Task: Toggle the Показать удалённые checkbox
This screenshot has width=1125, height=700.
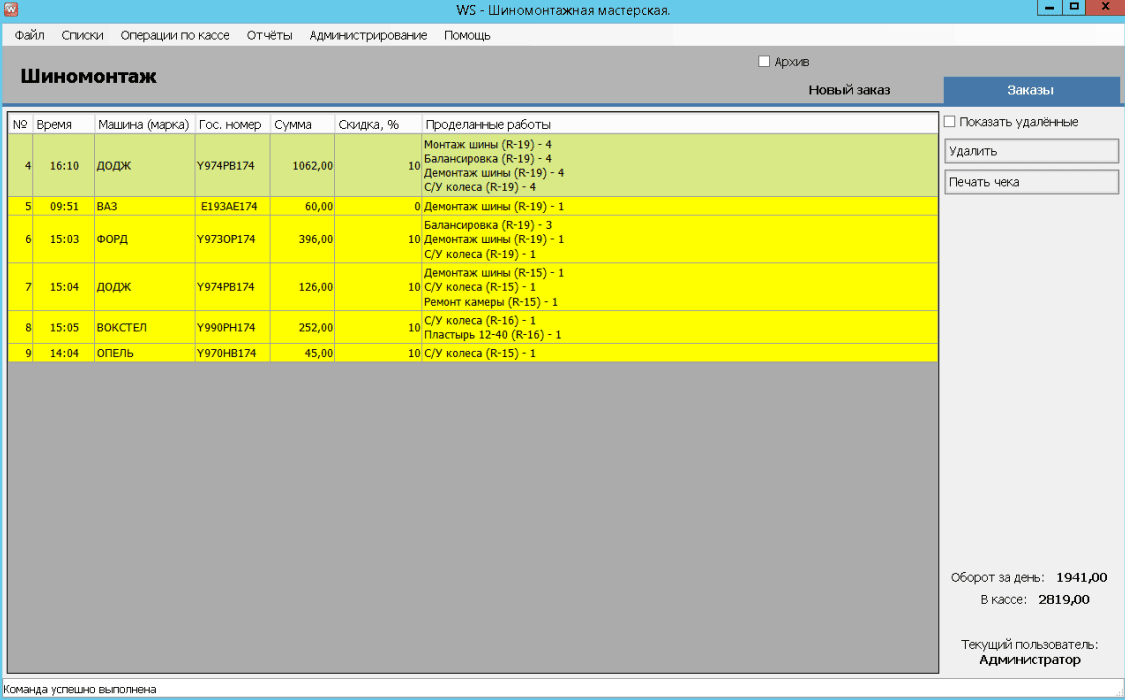Action: (950, 122)
